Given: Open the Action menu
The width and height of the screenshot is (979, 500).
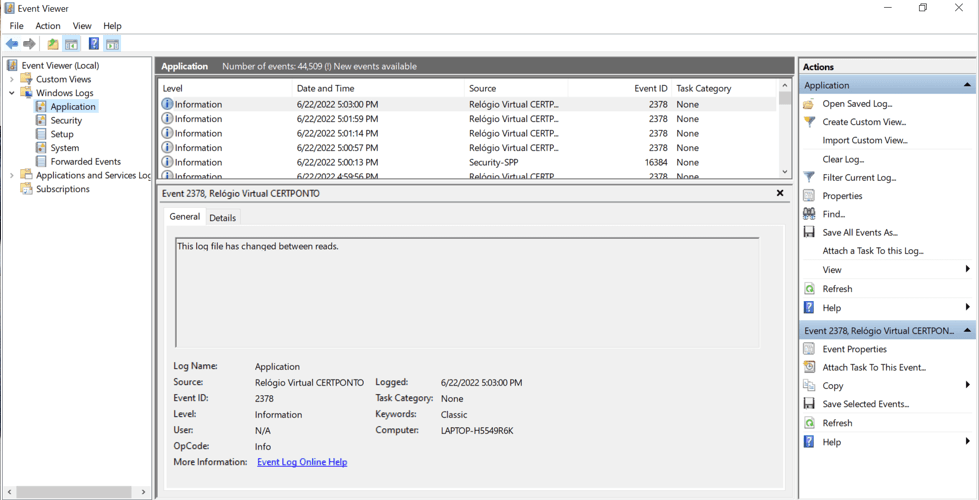Looking at the screenshot, I should coord(48,26).
